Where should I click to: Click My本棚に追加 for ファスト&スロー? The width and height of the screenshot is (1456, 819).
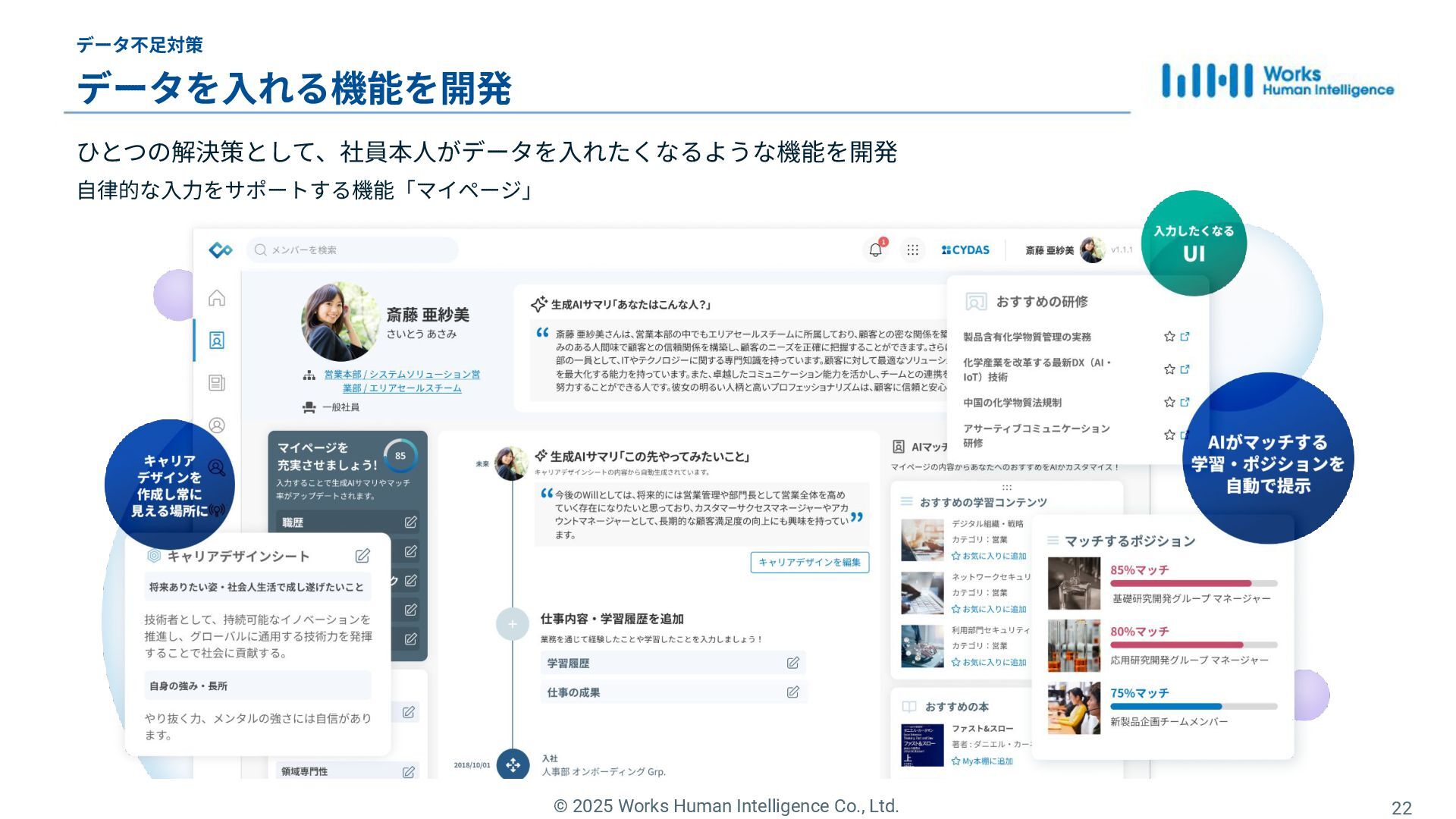[983, 761]
